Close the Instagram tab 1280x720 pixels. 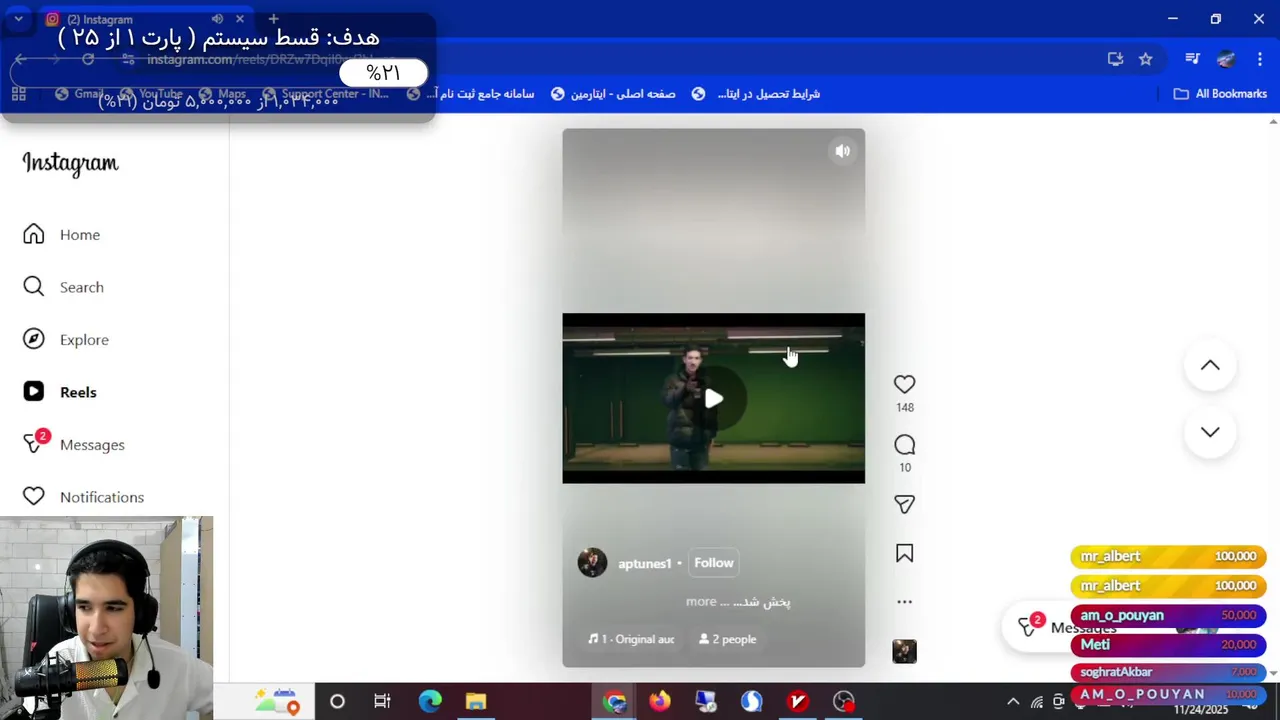240,19
